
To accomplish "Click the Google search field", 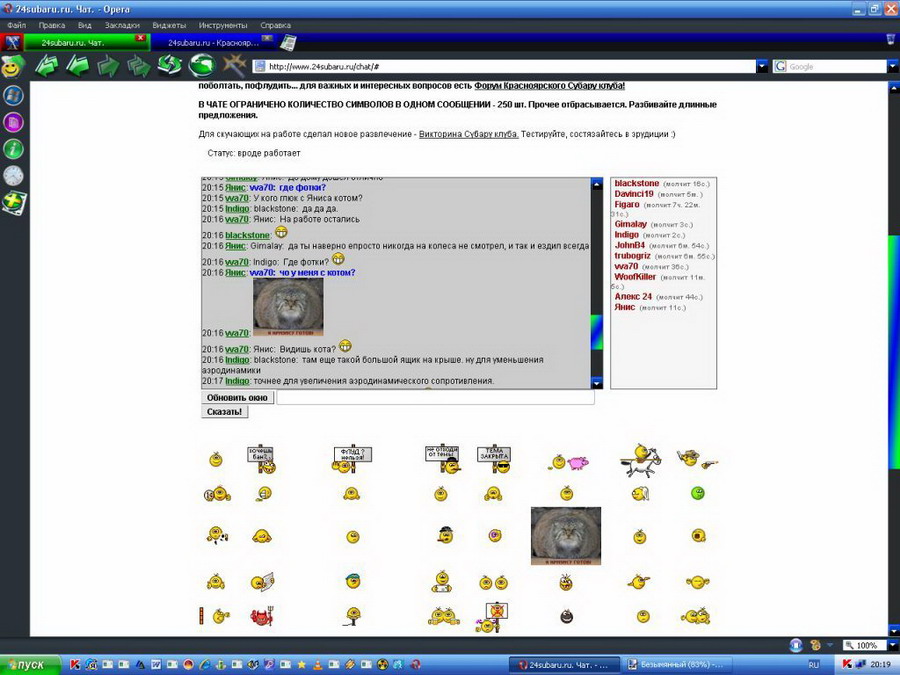I will pos(830,67).
